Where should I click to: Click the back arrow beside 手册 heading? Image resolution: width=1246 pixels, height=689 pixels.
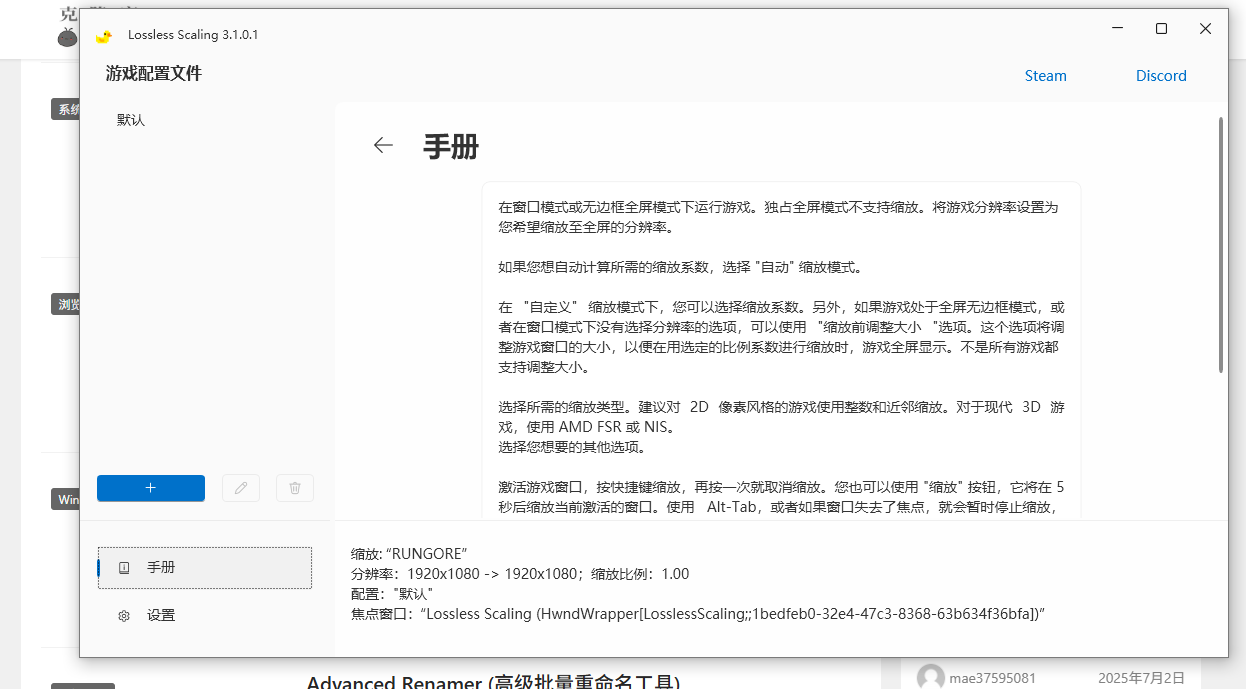pyautogui.click(x=383, y=146)
